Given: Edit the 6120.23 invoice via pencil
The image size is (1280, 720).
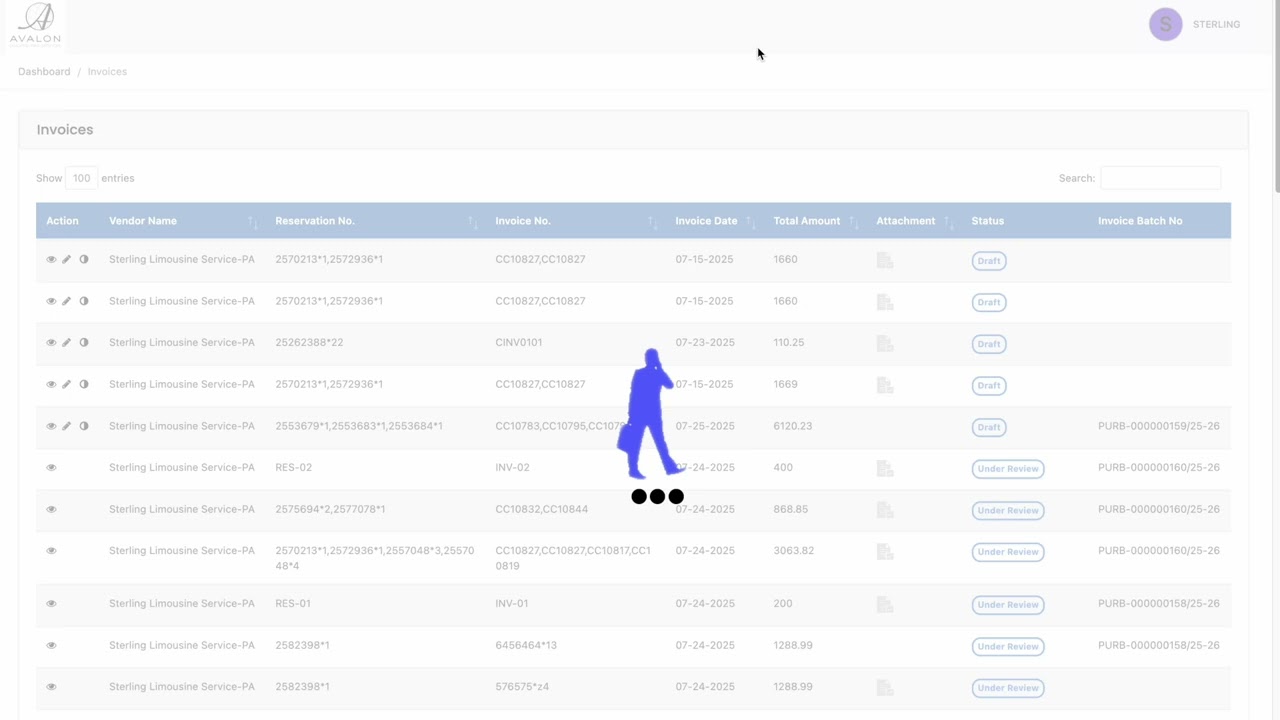Looking at the screenshot, I should [67, 426].
